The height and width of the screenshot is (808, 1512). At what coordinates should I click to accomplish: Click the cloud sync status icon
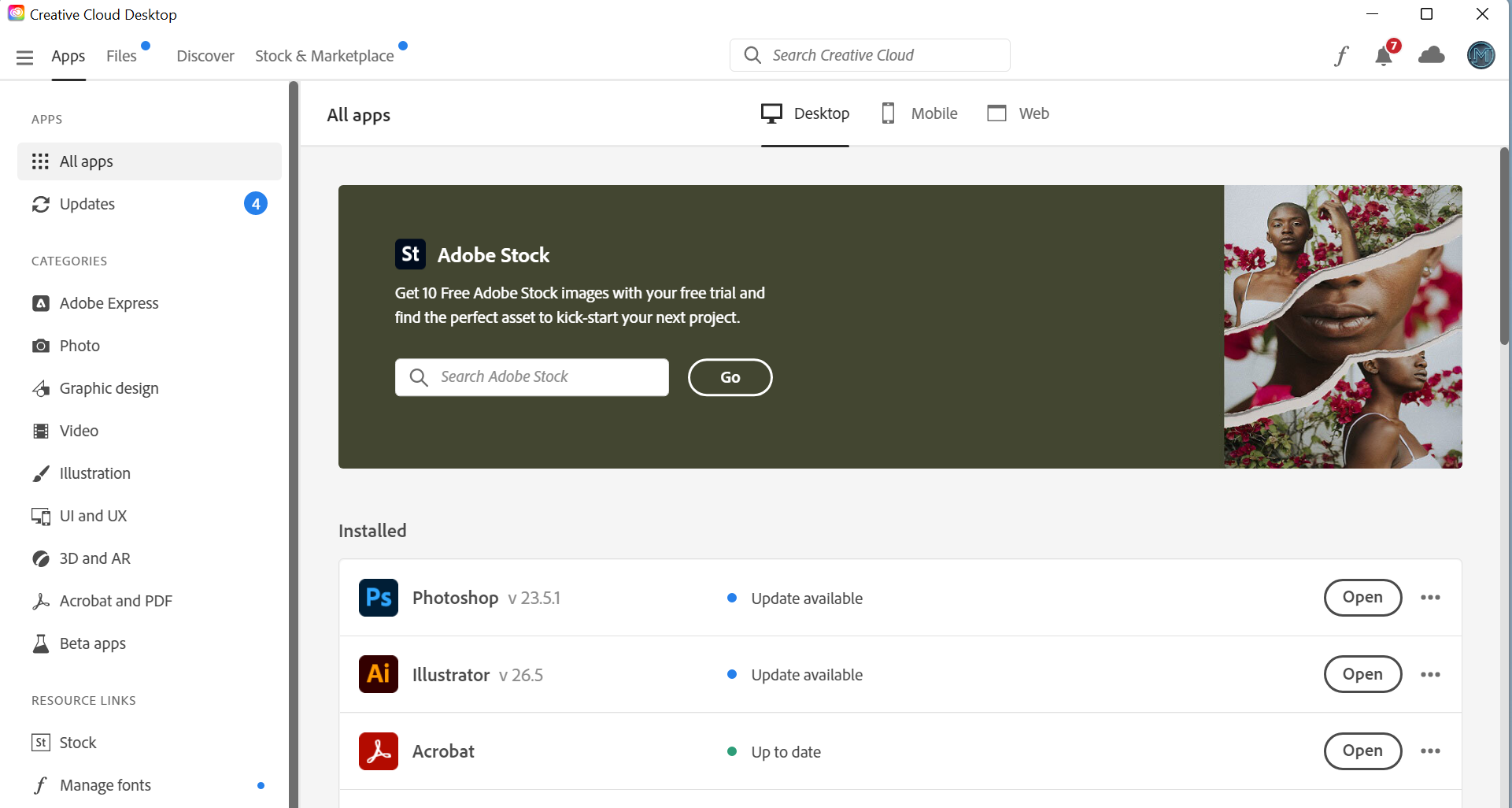coord(1432,55)
